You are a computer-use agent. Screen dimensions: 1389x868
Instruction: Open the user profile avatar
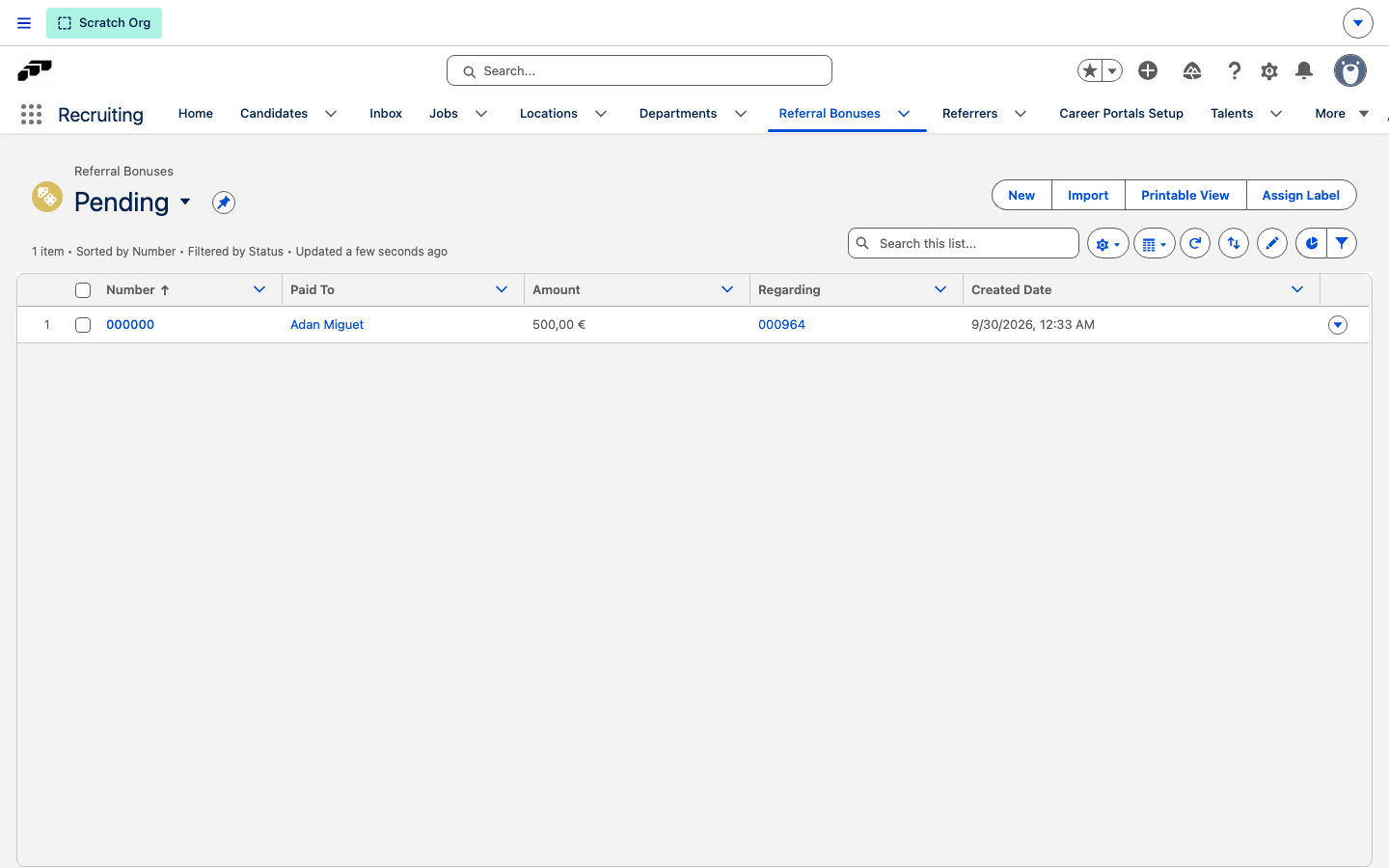[x=1350, y=70]
